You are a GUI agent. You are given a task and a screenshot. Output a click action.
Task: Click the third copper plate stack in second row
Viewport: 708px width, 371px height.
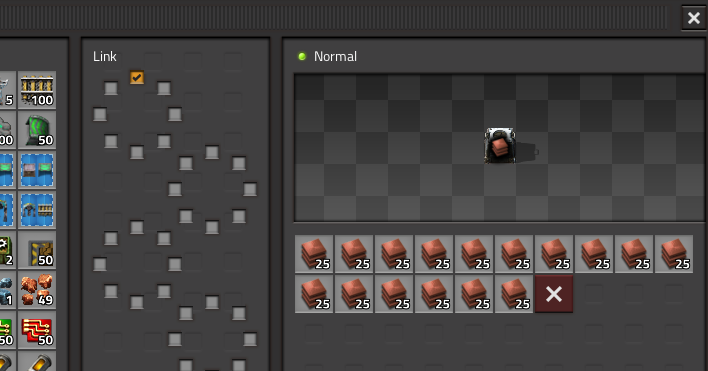[x=394, y=294]
